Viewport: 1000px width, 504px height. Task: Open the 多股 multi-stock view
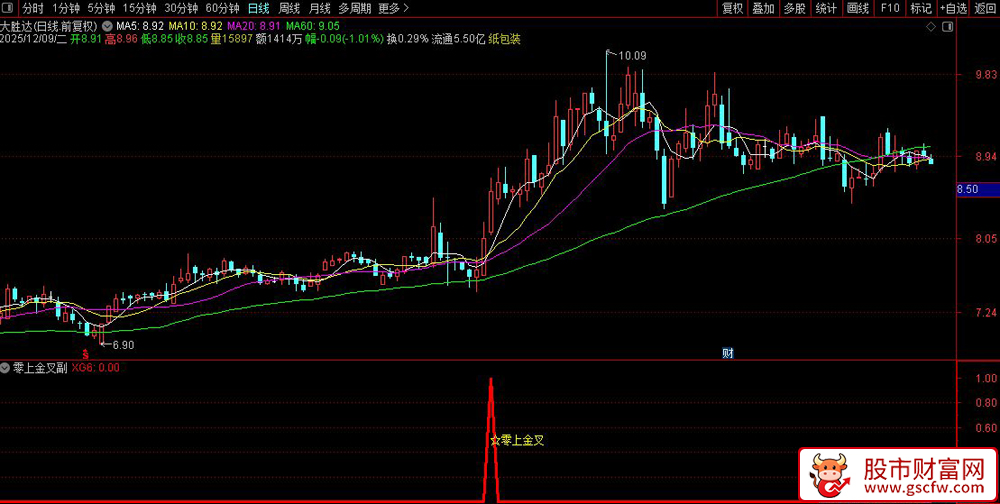(x=795, y=8)
